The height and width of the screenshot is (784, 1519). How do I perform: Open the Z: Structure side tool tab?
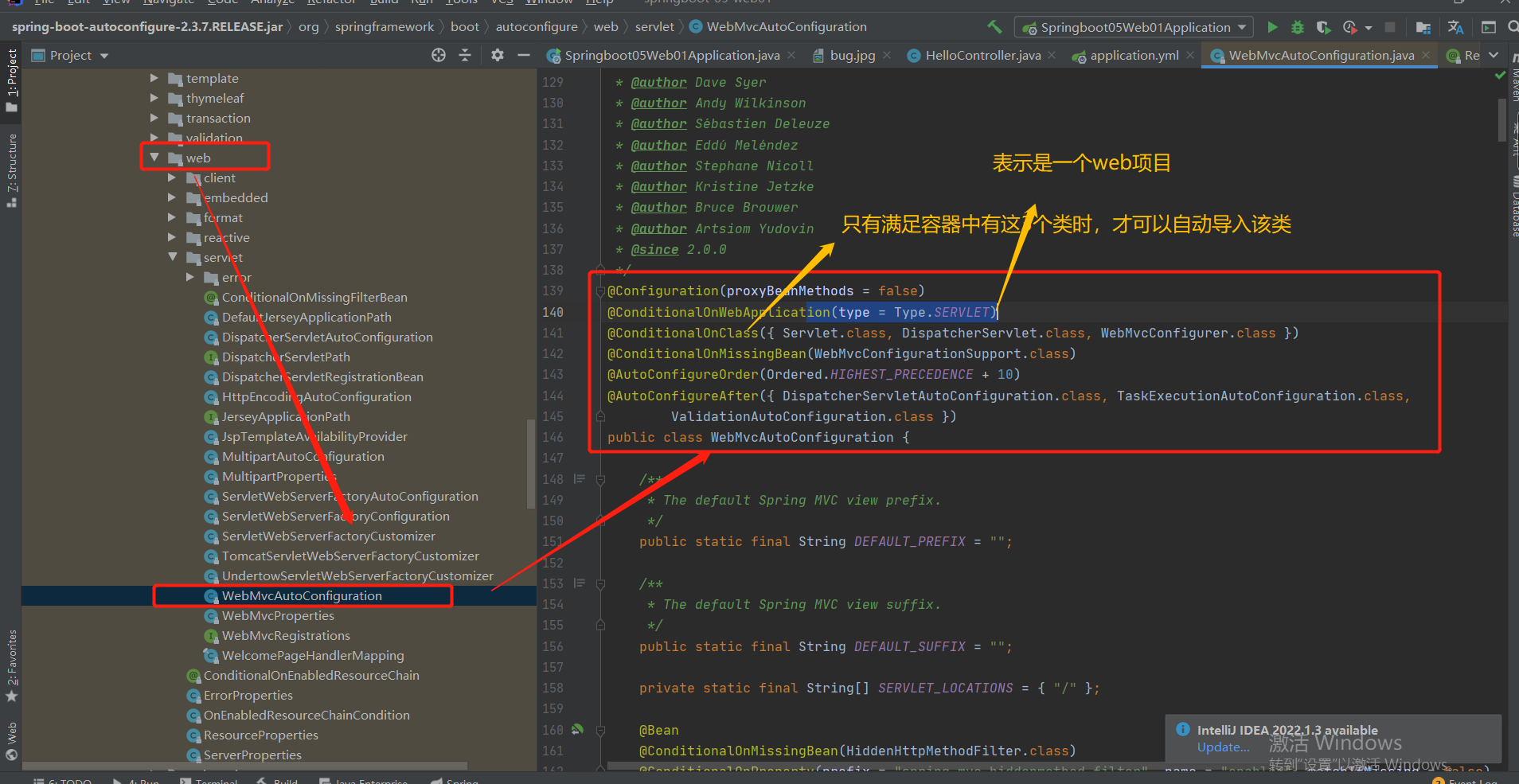point(11,171)
